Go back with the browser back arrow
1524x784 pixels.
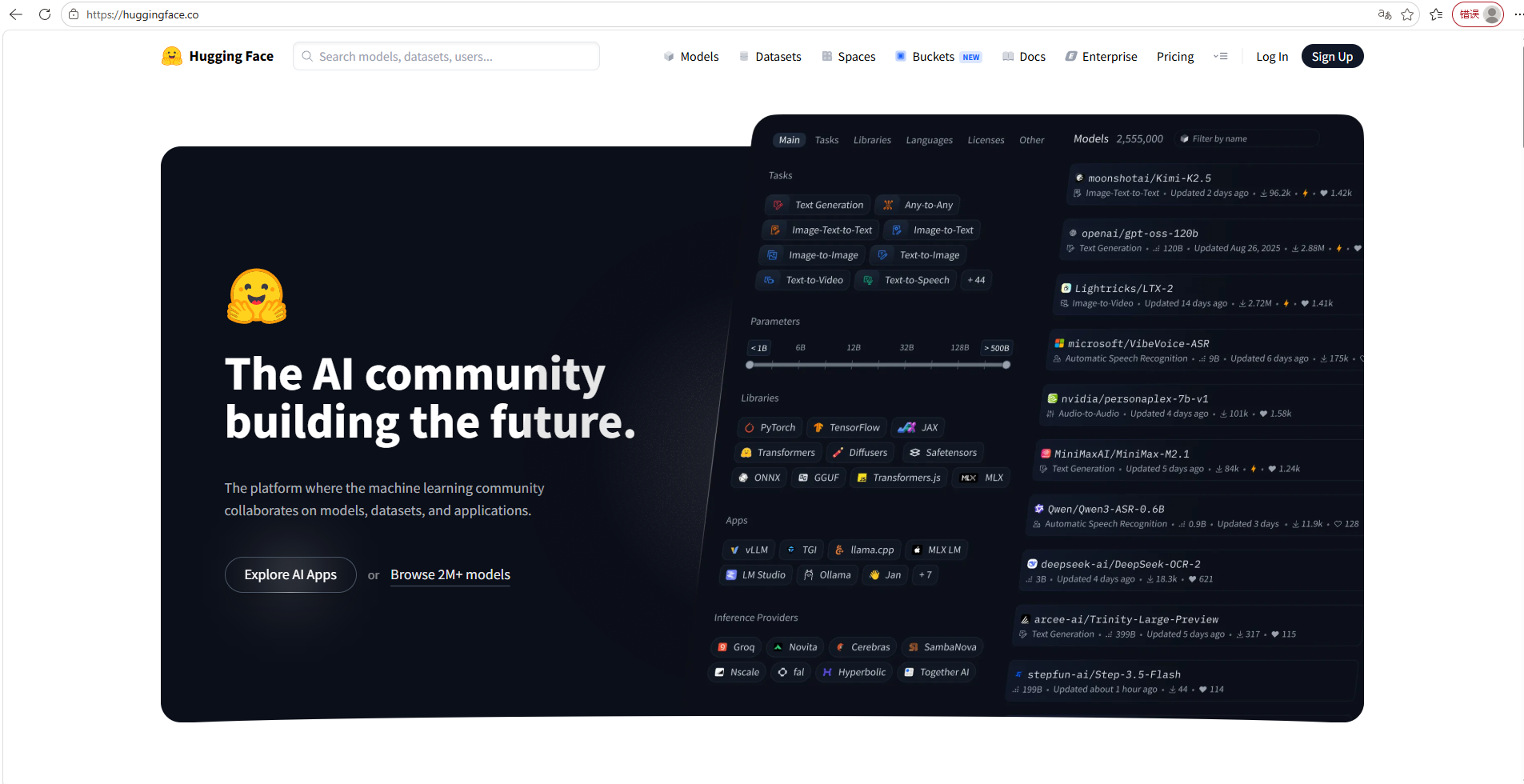(x=16, y=14)
